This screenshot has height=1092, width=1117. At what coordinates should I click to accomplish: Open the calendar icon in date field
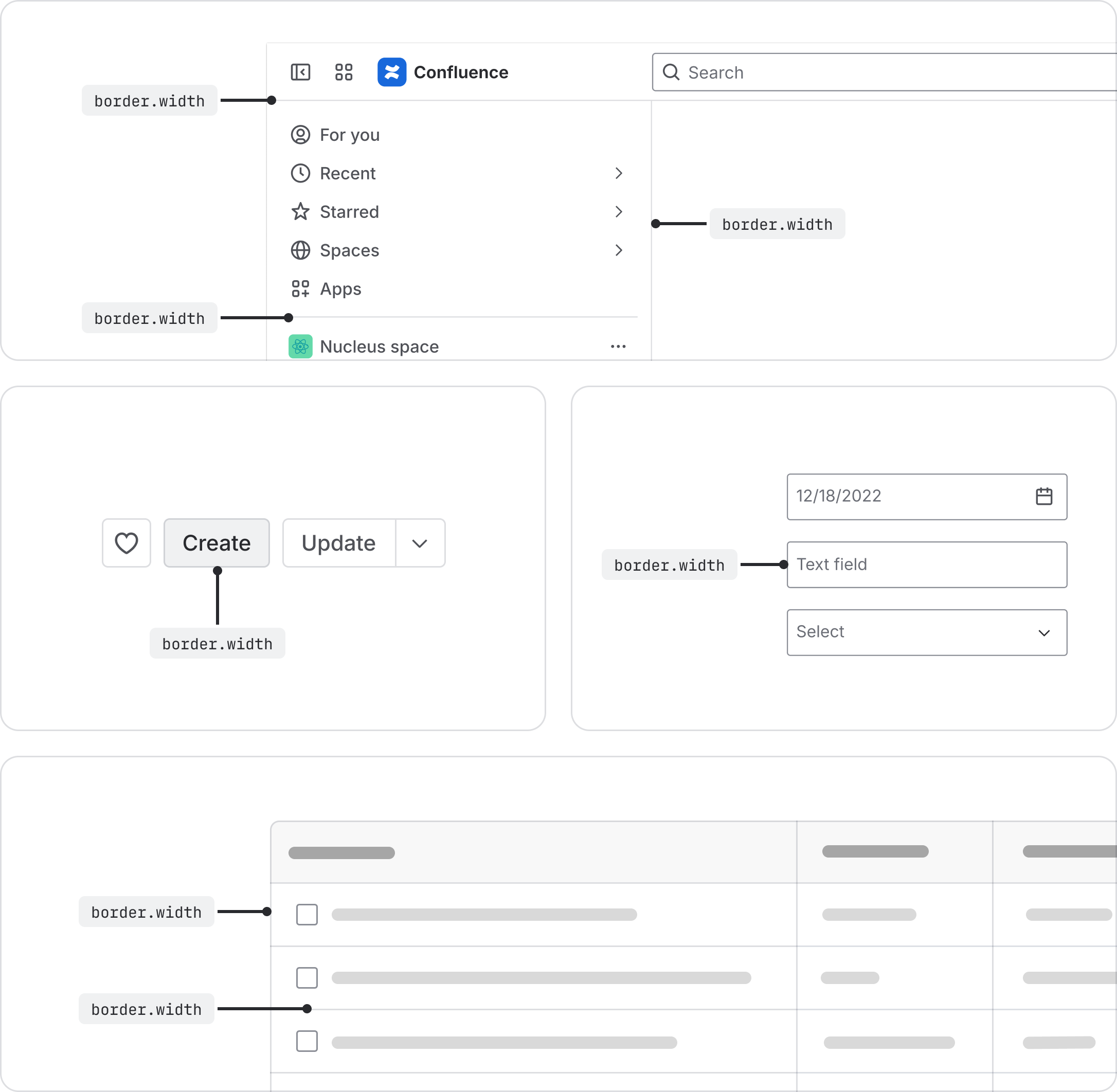point(1043,496)
